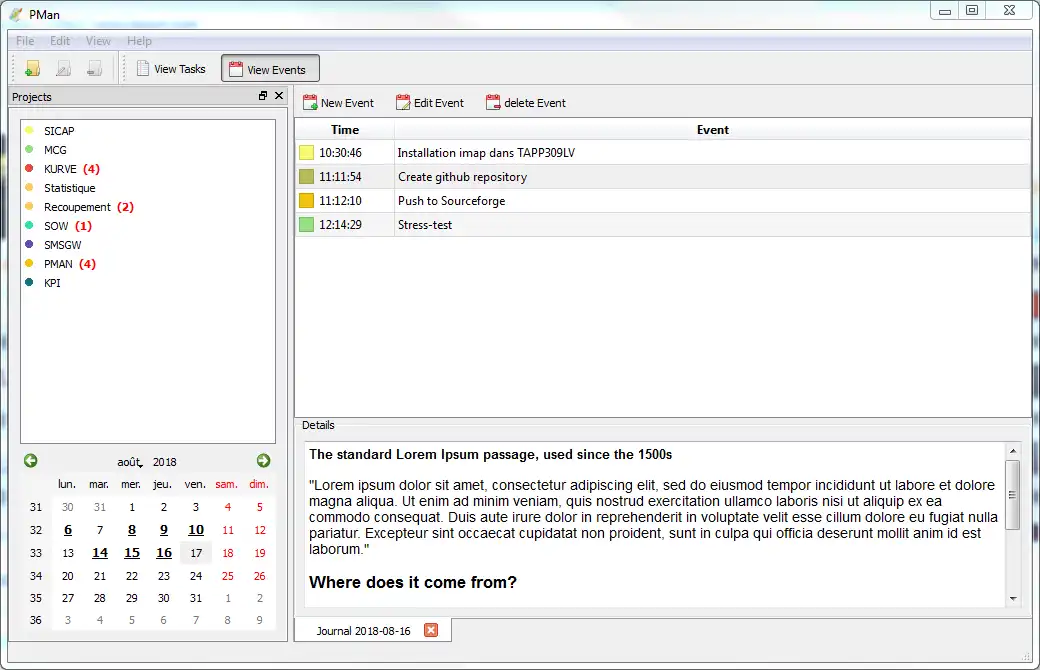
Task: Click the delete project toolbar icon
Action: pos(95,68)
